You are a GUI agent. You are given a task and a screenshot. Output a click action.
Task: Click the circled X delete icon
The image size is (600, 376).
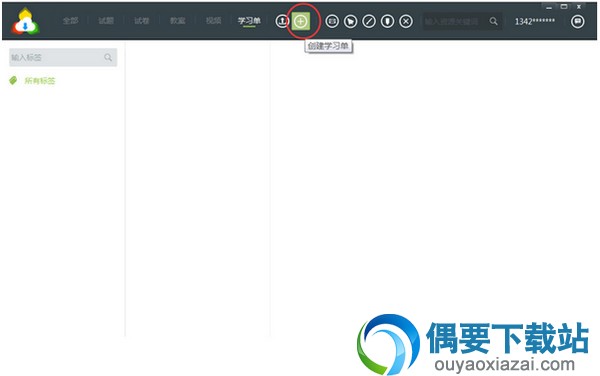406,21
